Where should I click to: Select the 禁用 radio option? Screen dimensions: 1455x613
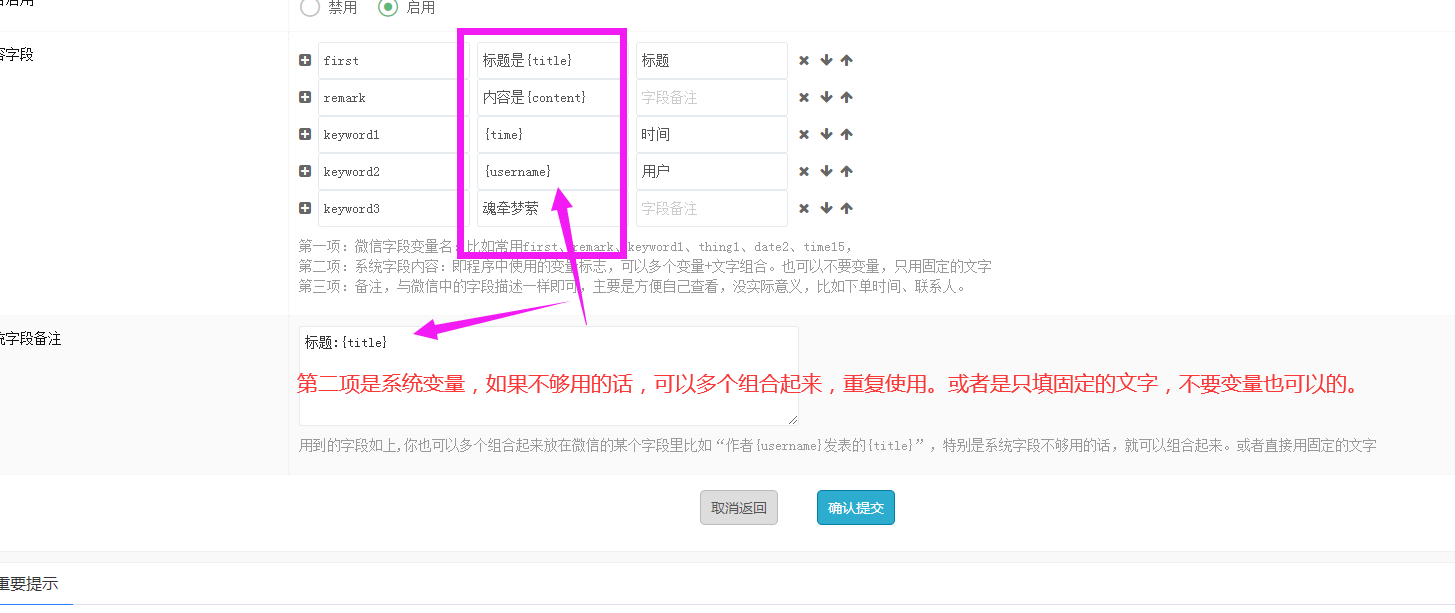310,8
